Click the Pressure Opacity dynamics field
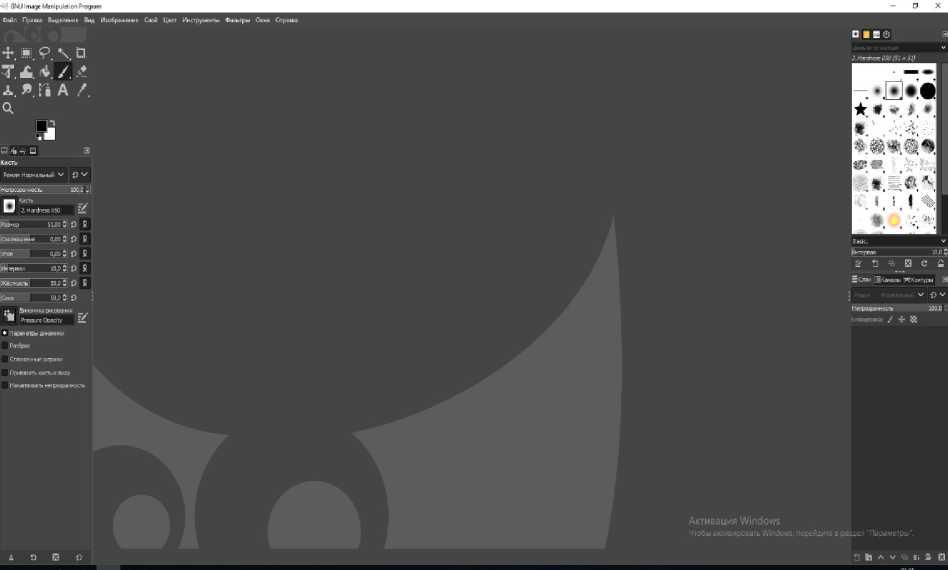The width and height of the screenshot is (948, 570). [47, 320]
